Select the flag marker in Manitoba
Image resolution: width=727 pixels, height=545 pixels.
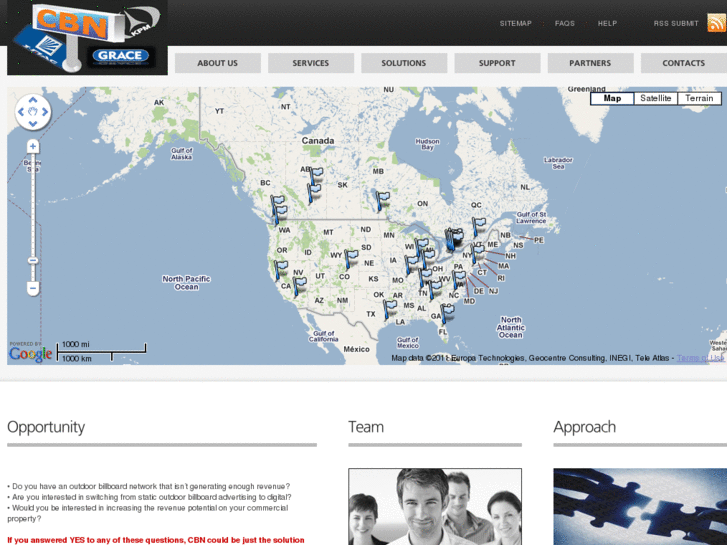point(382,201)
